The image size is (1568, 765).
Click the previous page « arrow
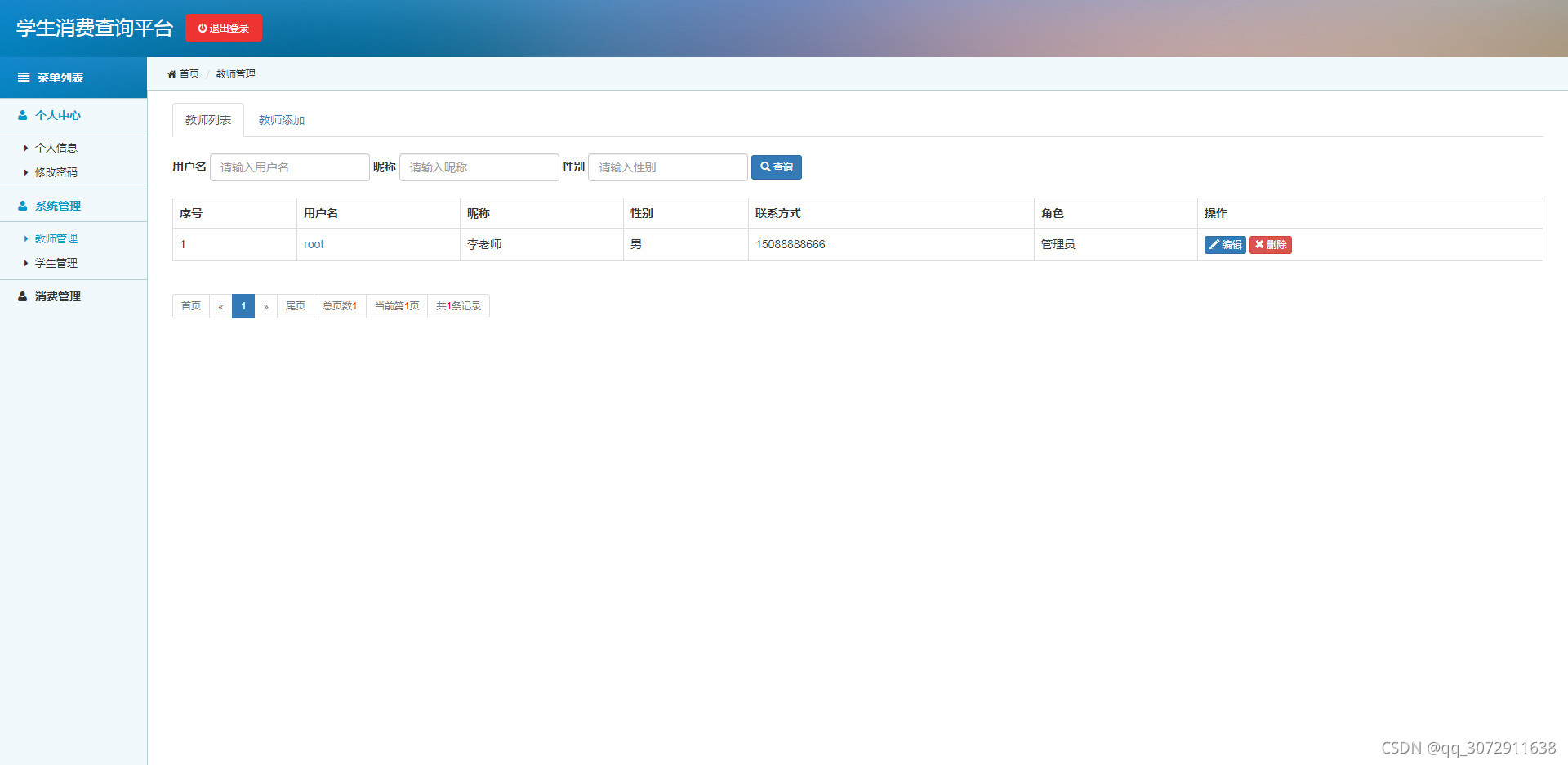220,306
